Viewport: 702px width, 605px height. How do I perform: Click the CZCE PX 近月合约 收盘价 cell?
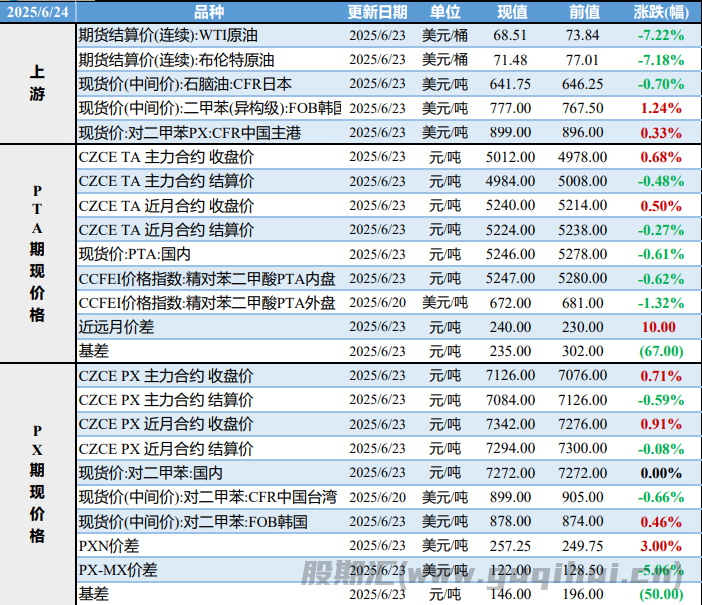pyautogui.click(x=166, y=424)
